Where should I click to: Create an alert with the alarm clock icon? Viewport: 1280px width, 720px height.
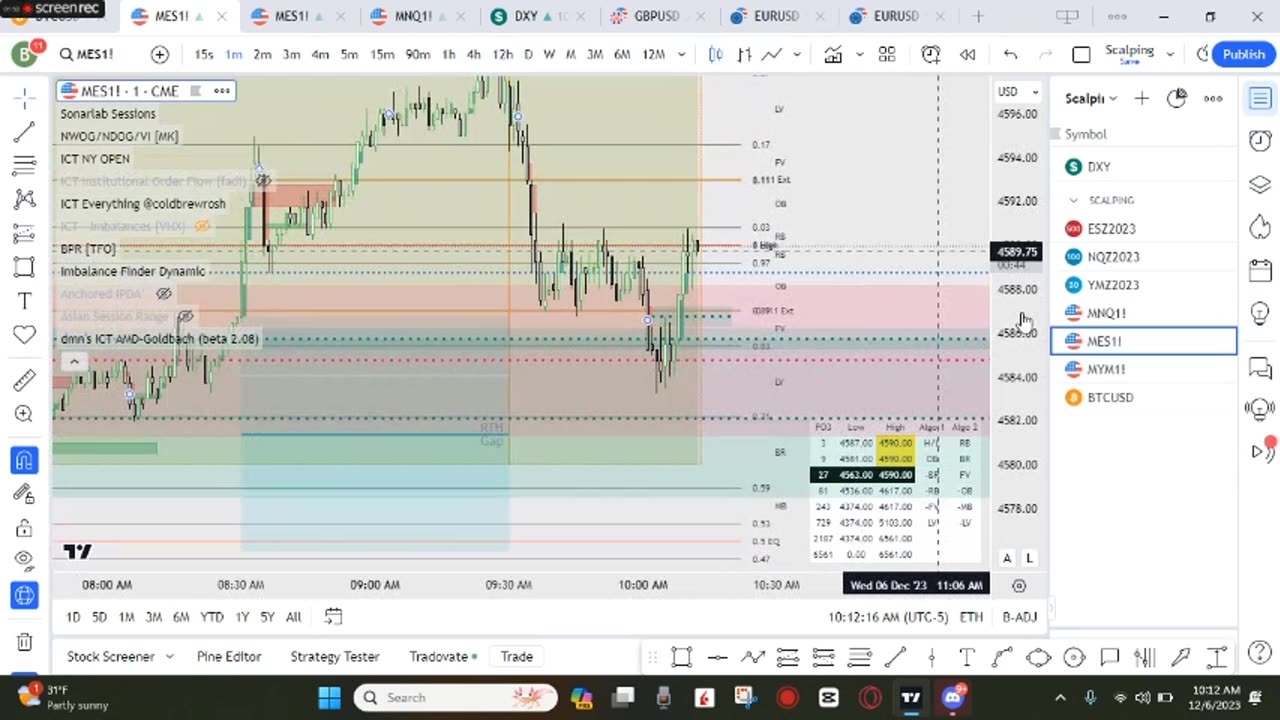click(x=931, y=54)
